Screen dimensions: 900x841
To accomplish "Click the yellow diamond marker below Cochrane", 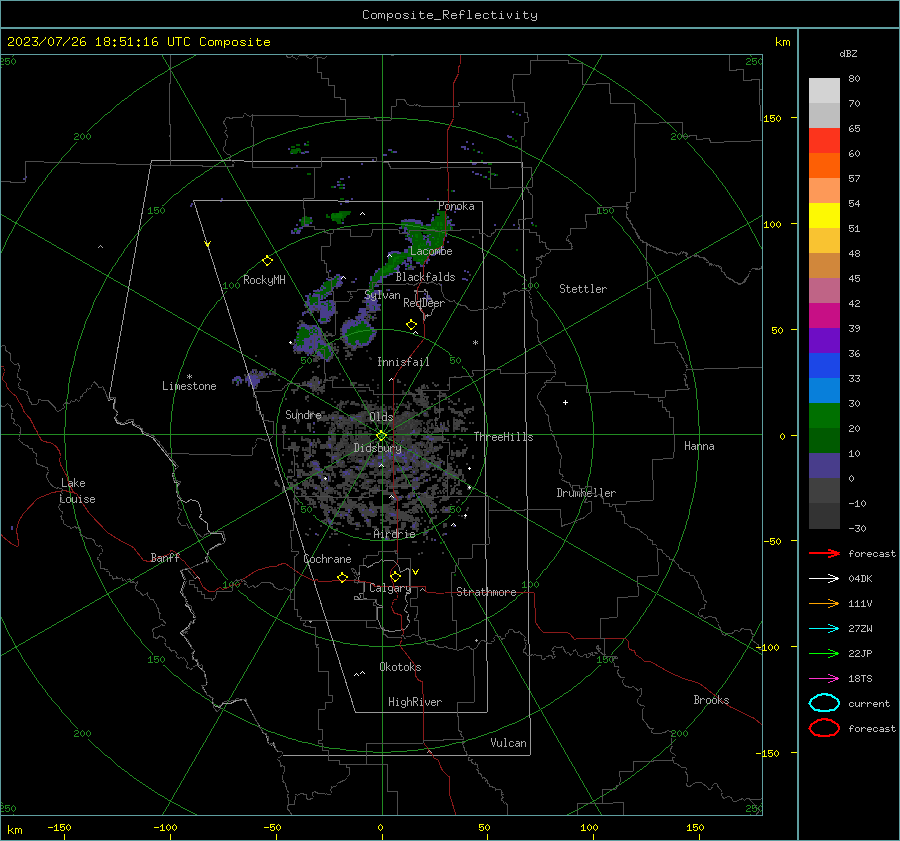I will [x=342, y=578].
